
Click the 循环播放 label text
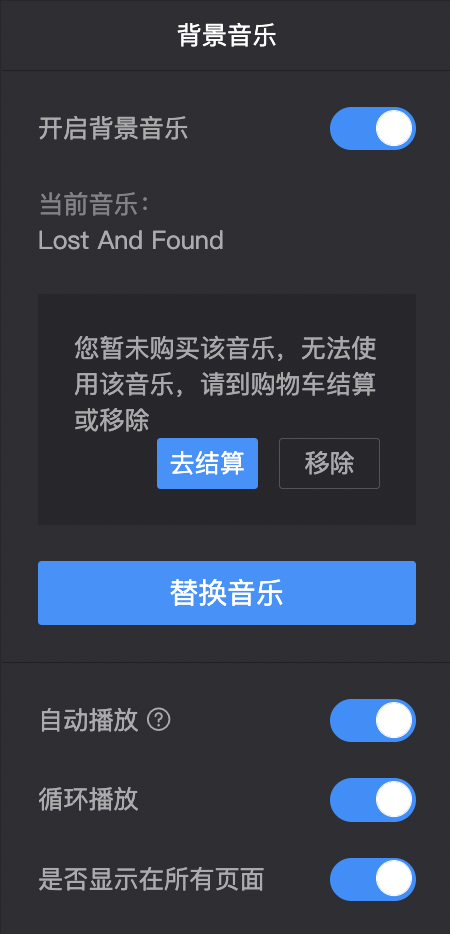point(88,800)
